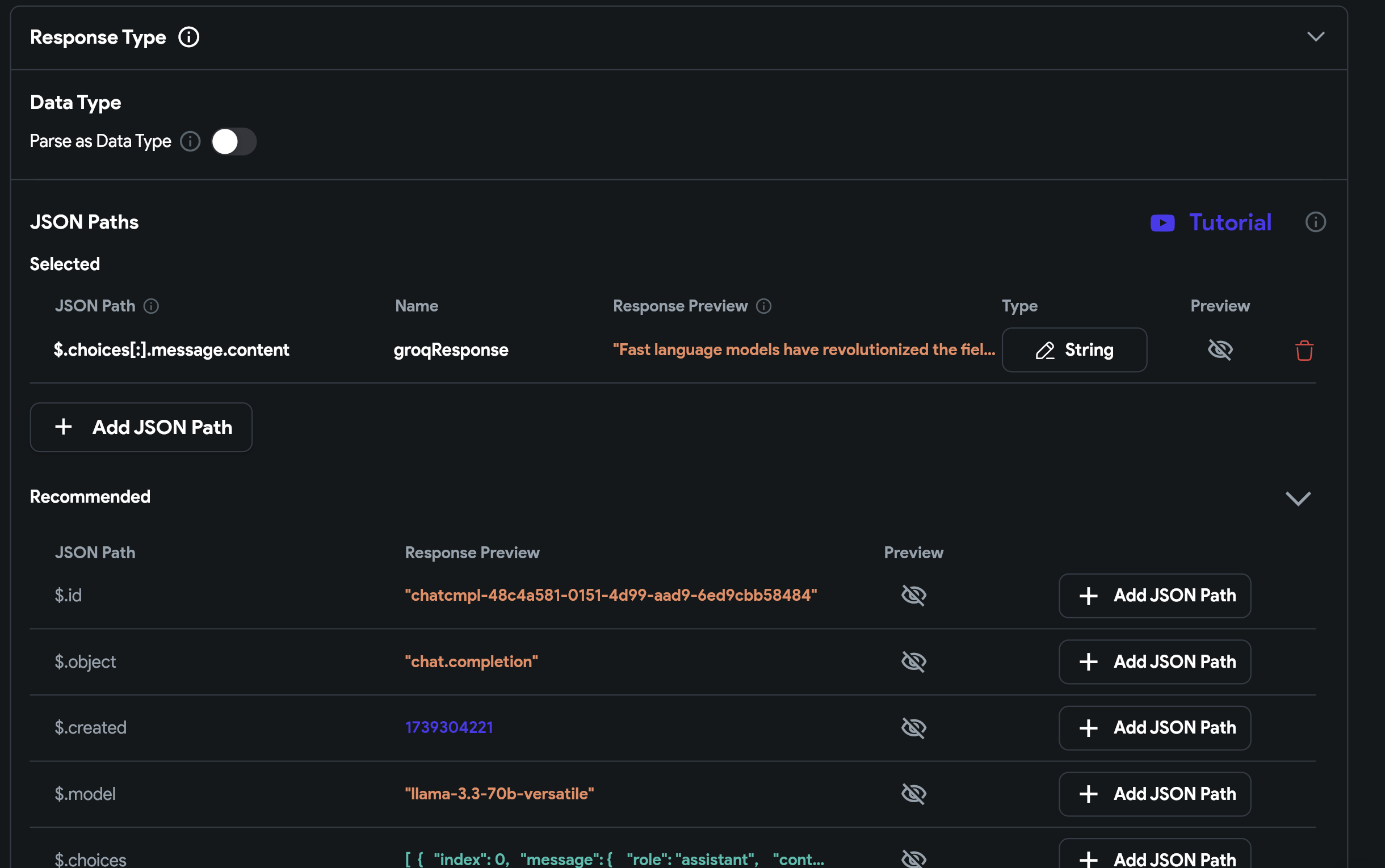1385x868 pixels.
Task: Click the Response Preview column info icon
Action: 763,306
